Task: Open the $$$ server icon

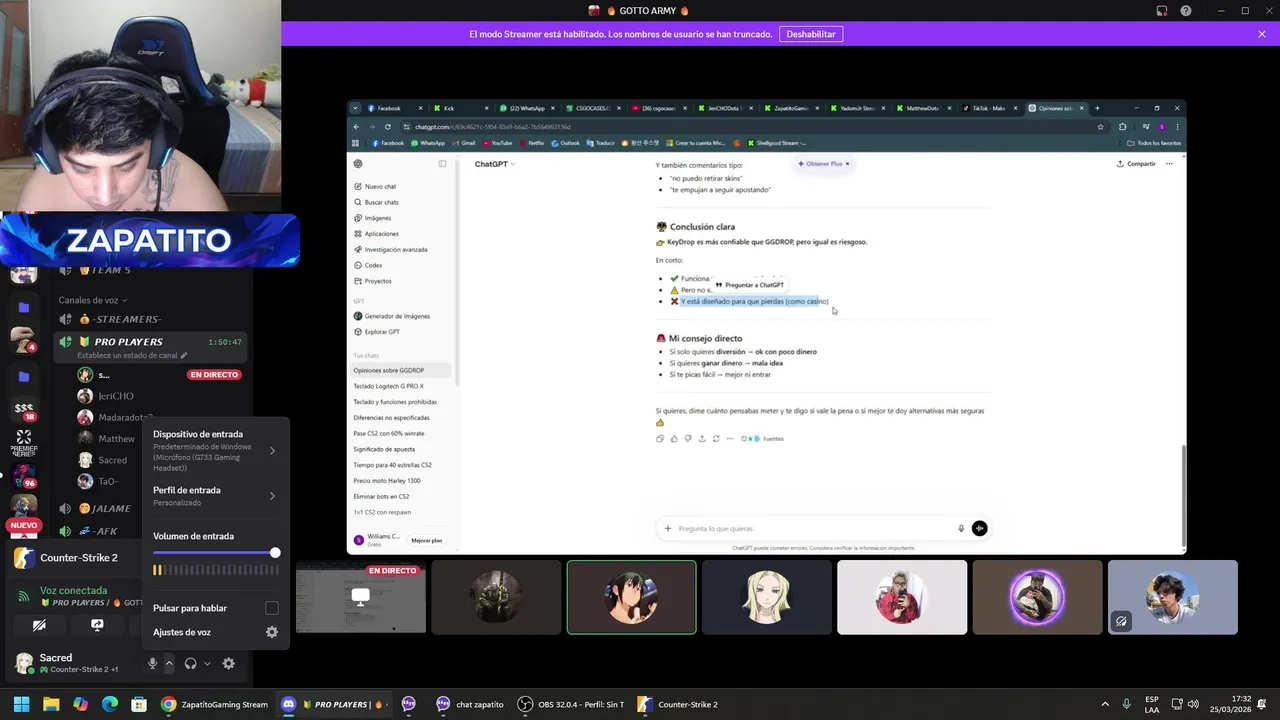Action: click(24, 409)
